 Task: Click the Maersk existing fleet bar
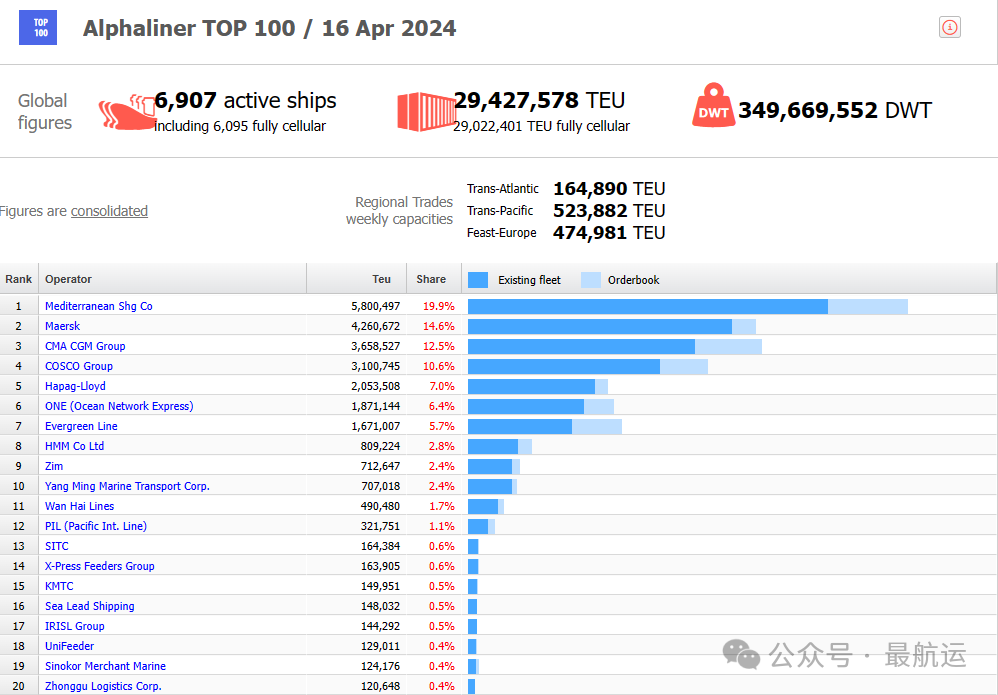point(600,326)
